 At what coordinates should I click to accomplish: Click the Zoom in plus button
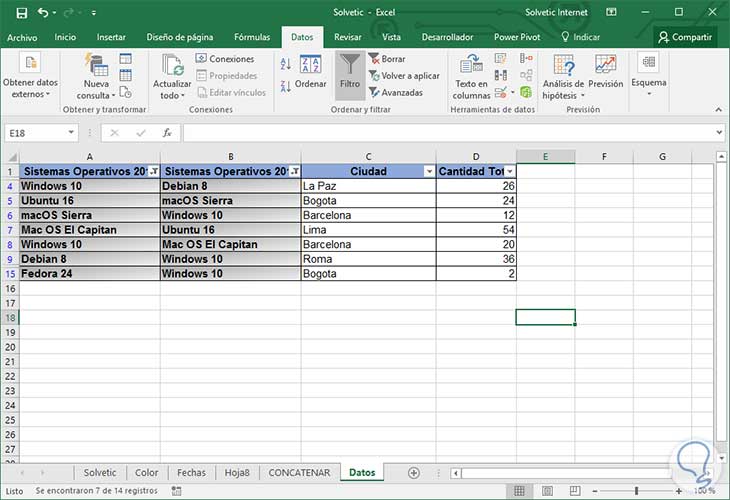pyautogui.click(x=679, y=491)
